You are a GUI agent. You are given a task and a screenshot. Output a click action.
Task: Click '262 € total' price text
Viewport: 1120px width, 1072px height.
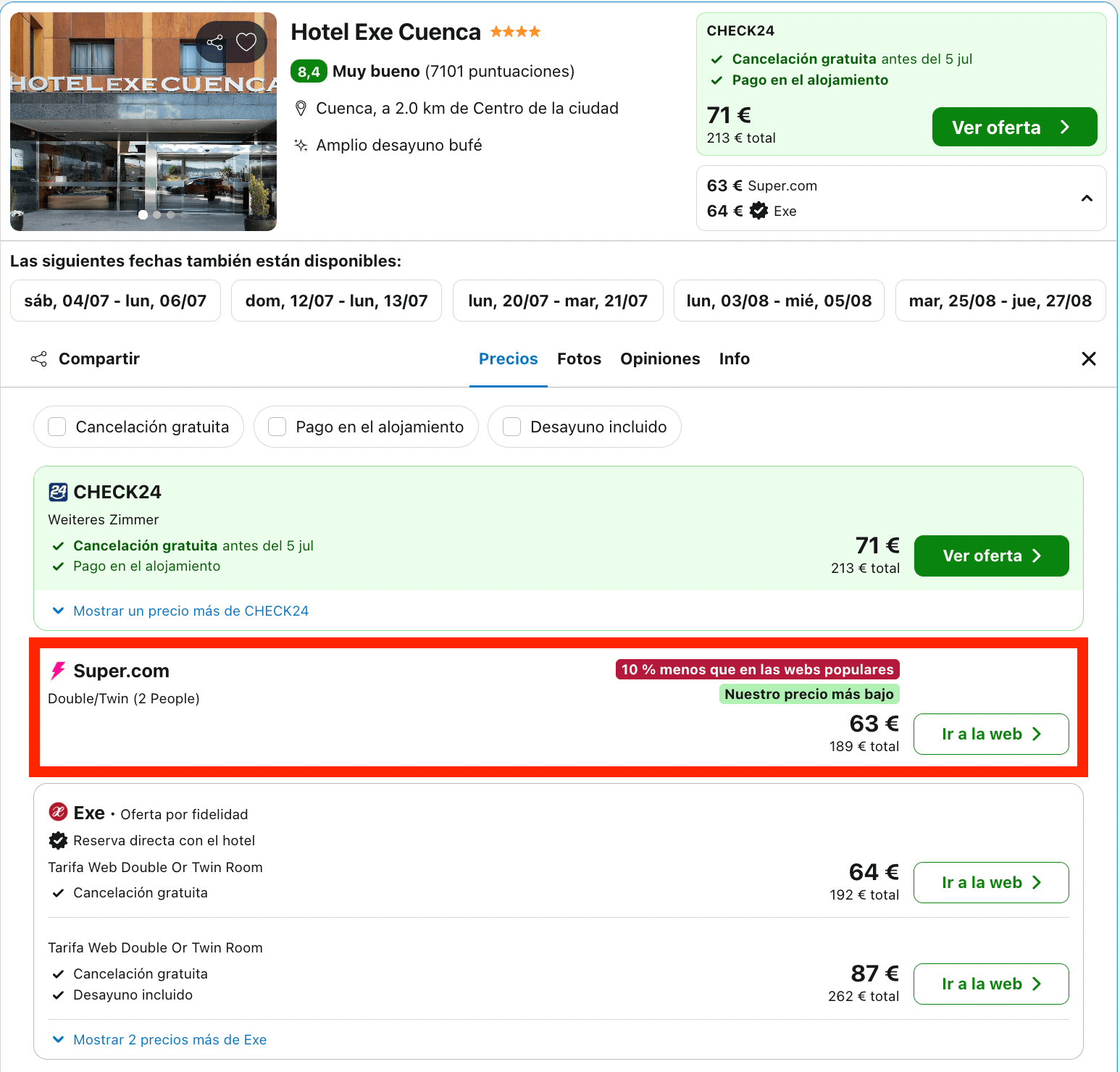[864, 996]
